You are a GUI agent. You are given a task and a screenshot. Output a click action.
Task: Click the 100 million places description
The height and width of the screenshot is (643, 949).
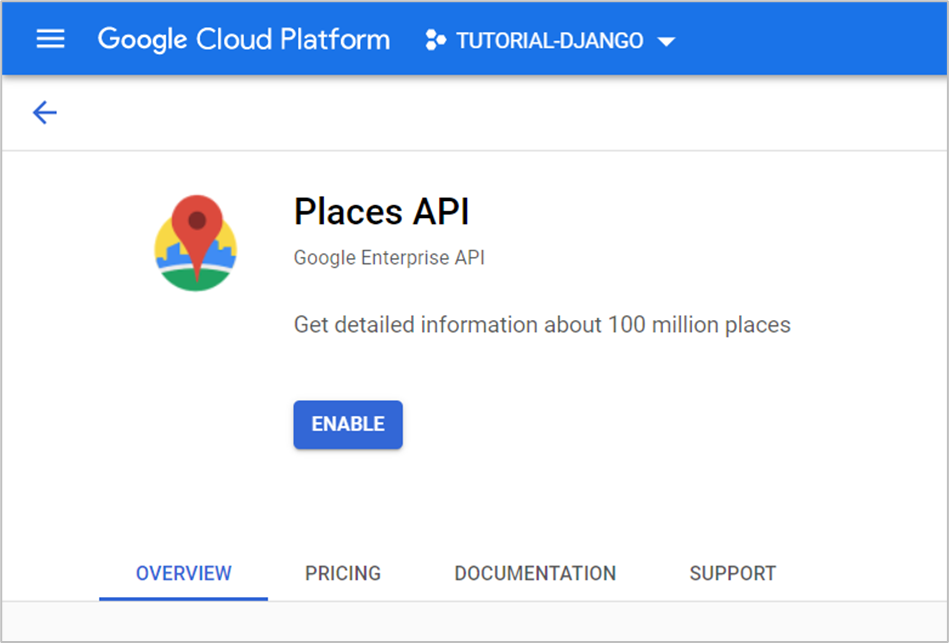542,325
